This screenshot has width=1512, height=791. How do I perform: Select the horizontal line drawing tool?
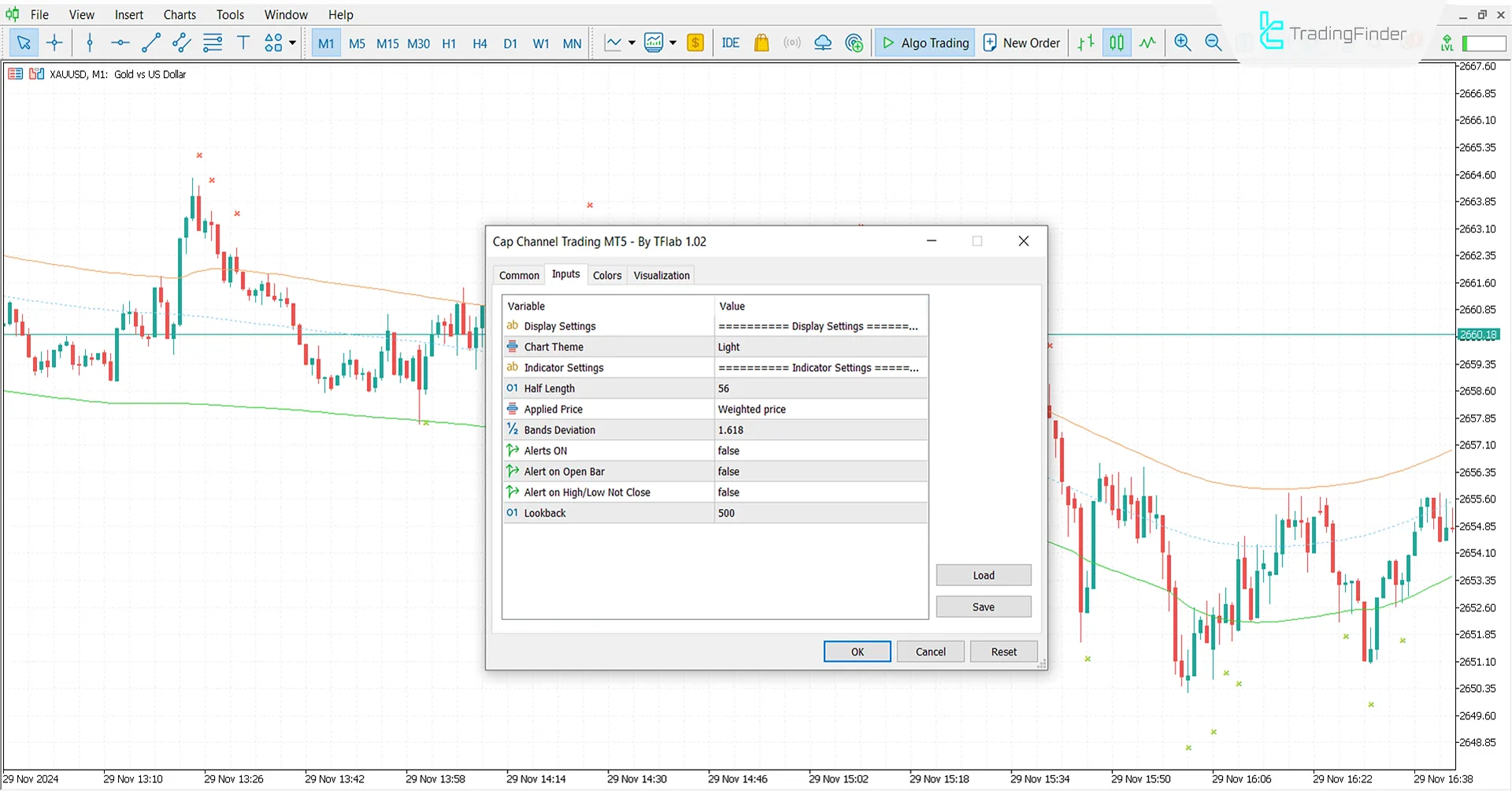(120, 43)
